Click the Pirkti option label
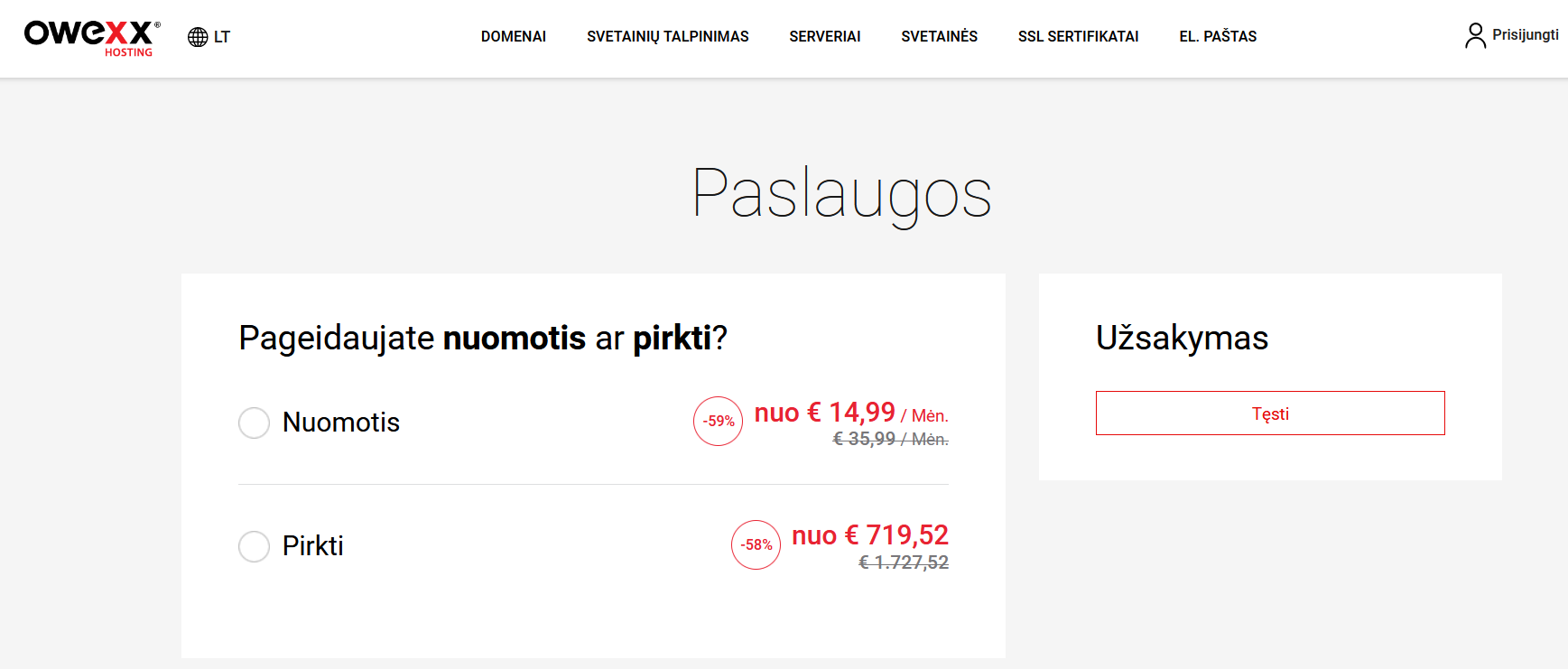Screen dimensions: 1568x669 tap(313, 546)
